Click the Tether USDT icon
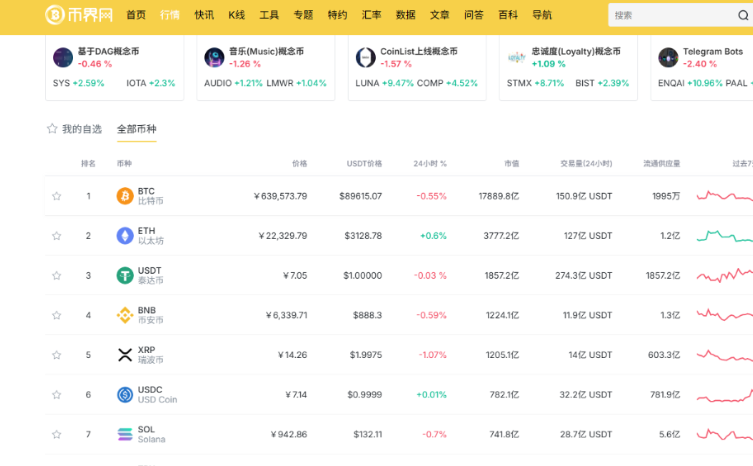Viewport: 753px width, 466px height. 125,275
